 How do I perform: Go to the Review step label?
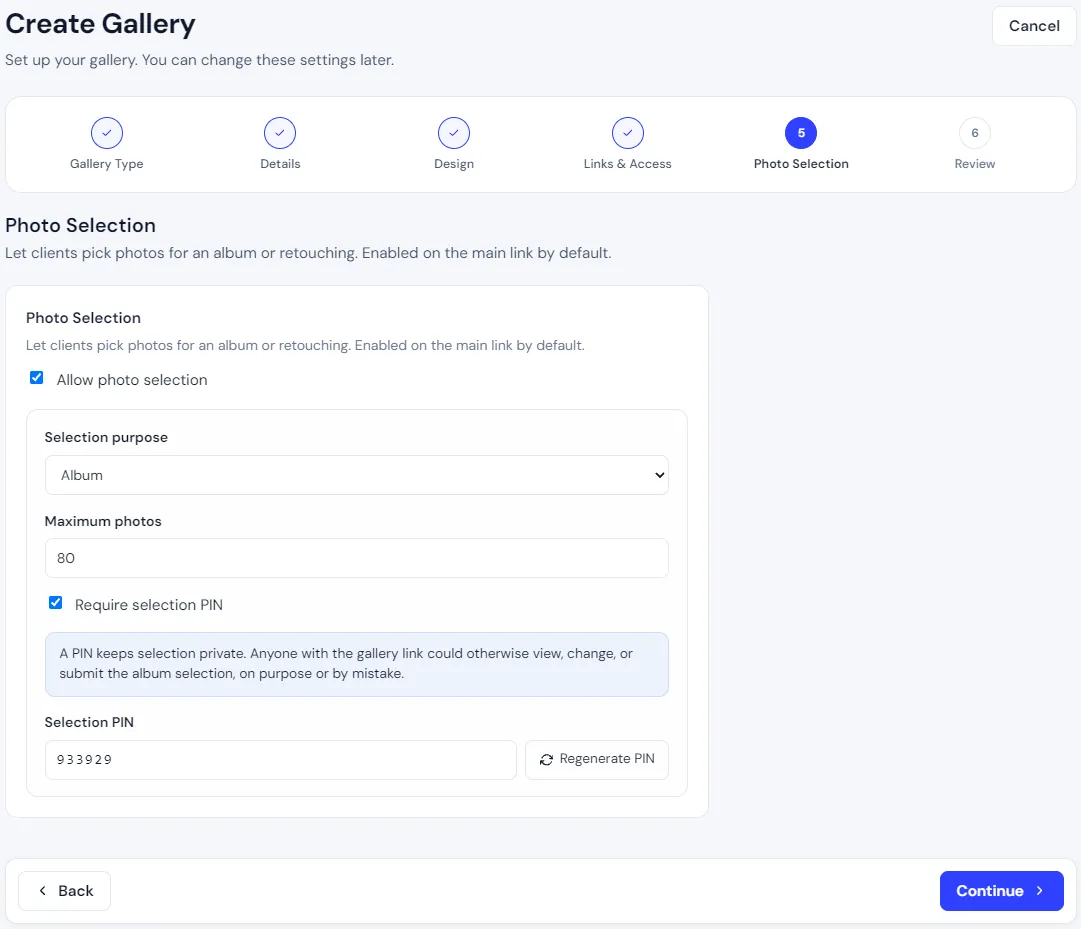coord(975,164)
